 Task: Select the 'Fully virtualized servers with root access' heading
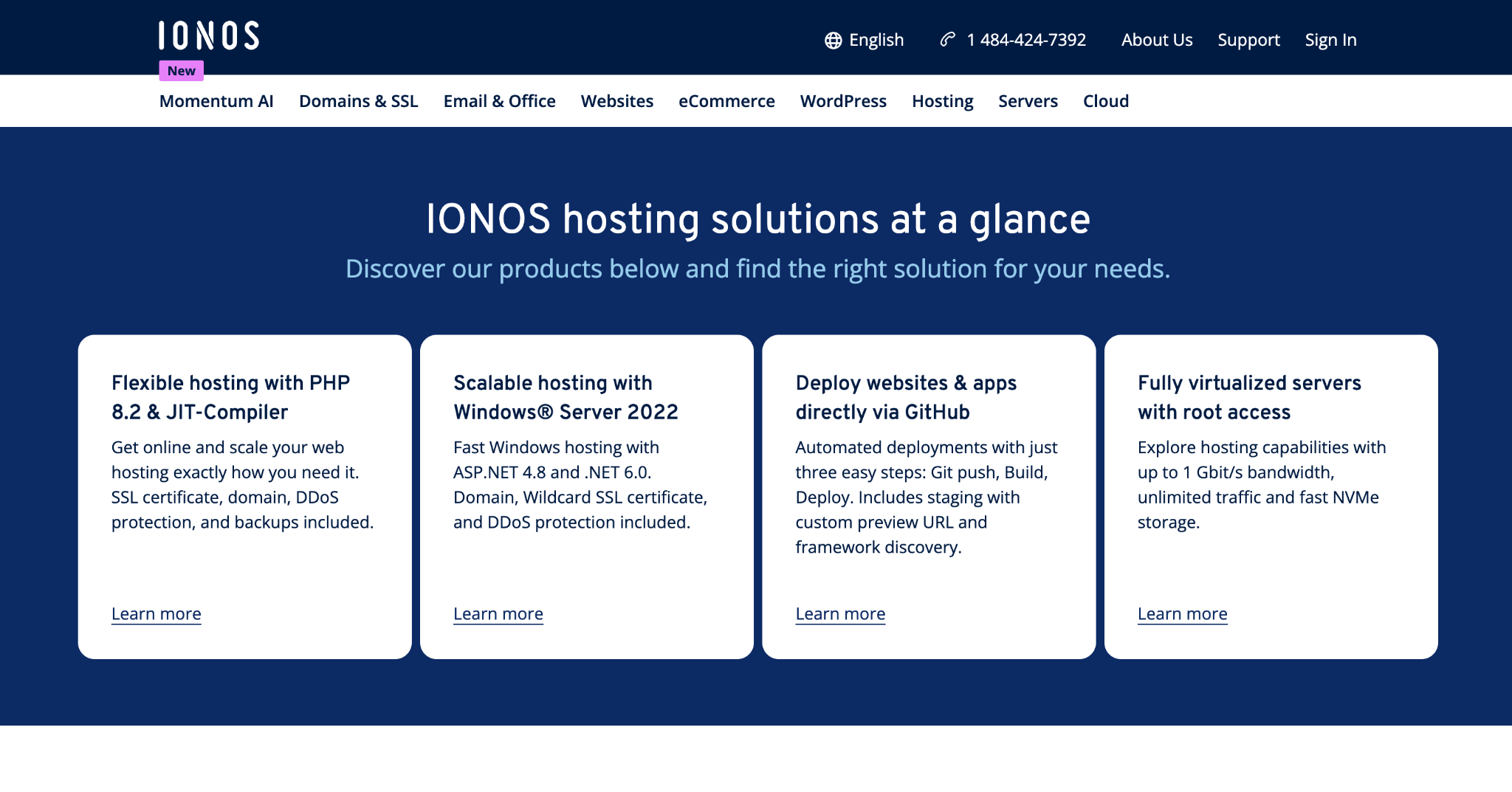(x=1249, y=397)
